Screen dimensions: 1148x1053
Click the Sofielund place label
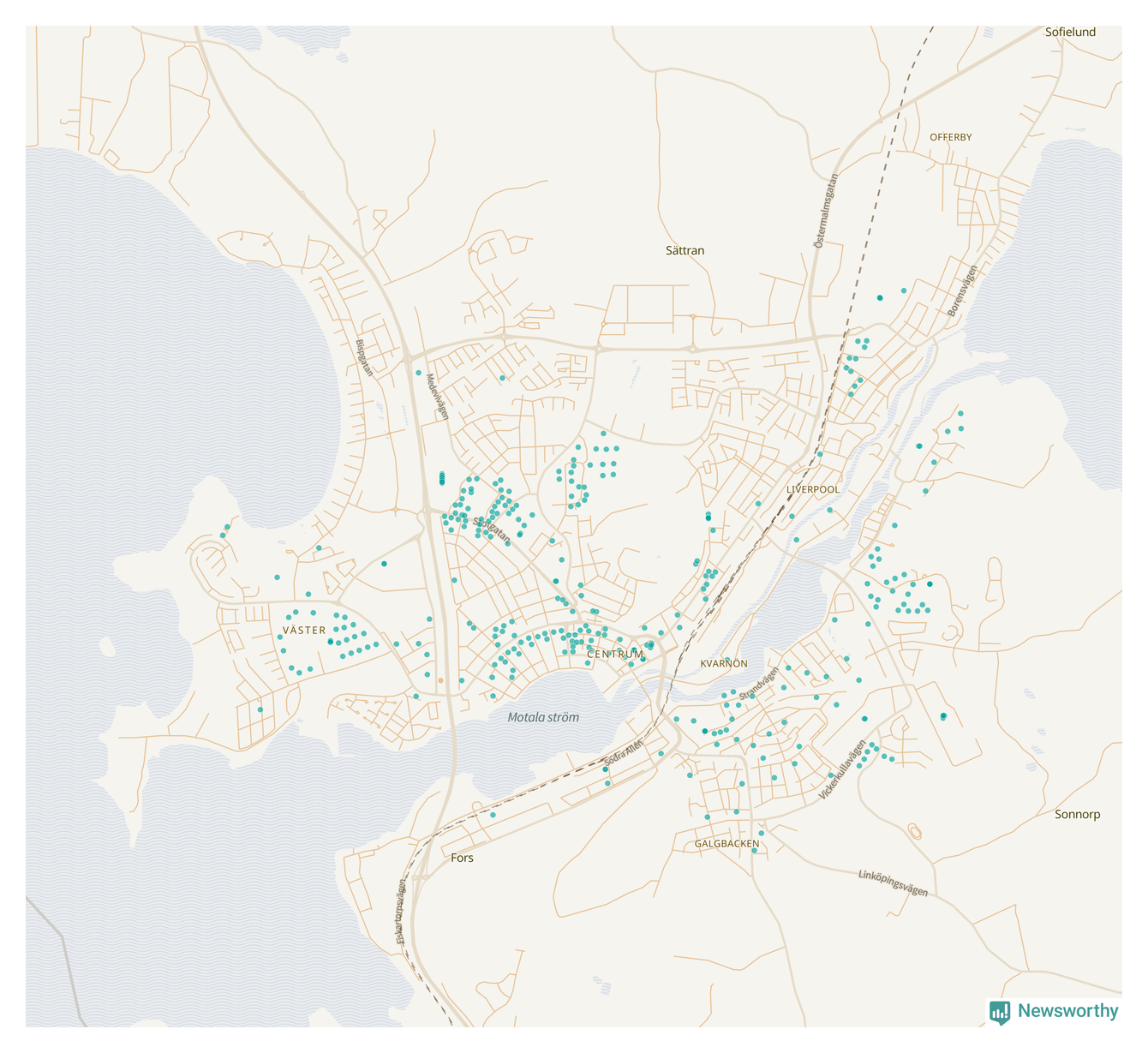[1070, 33]
